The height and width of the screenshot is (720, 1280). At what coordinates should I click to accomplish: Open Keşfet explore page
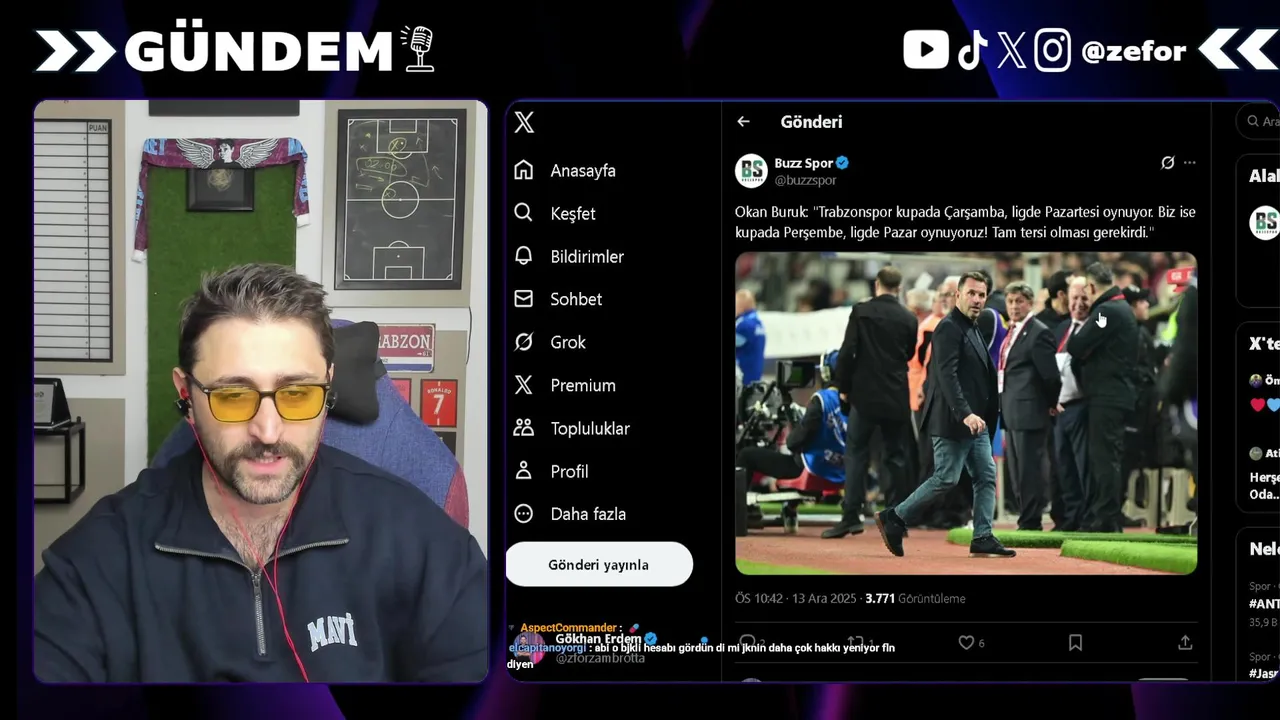[x=555, y=213]
